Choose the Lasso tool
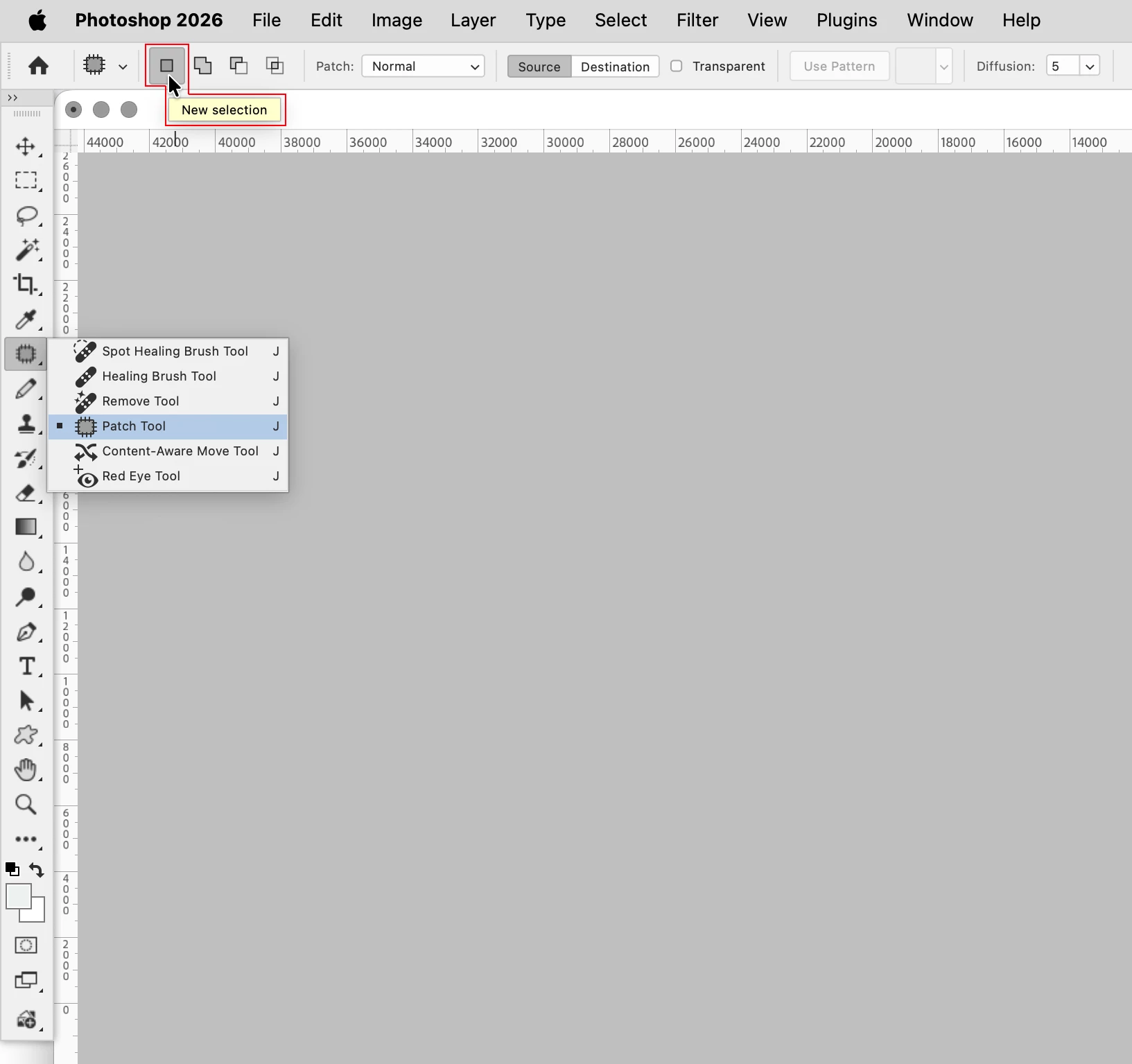Viewport: 1132px width, 1064px height. pos(26,216)
